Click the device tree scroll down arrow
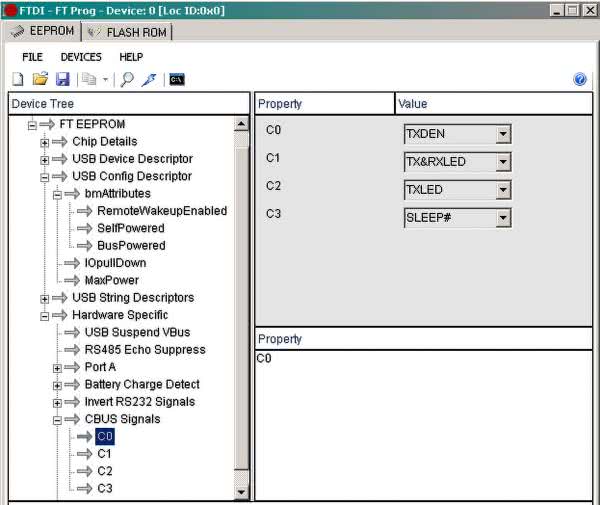Image resolution: width=600 pixels, height=505 pixels. click(241, 491)
